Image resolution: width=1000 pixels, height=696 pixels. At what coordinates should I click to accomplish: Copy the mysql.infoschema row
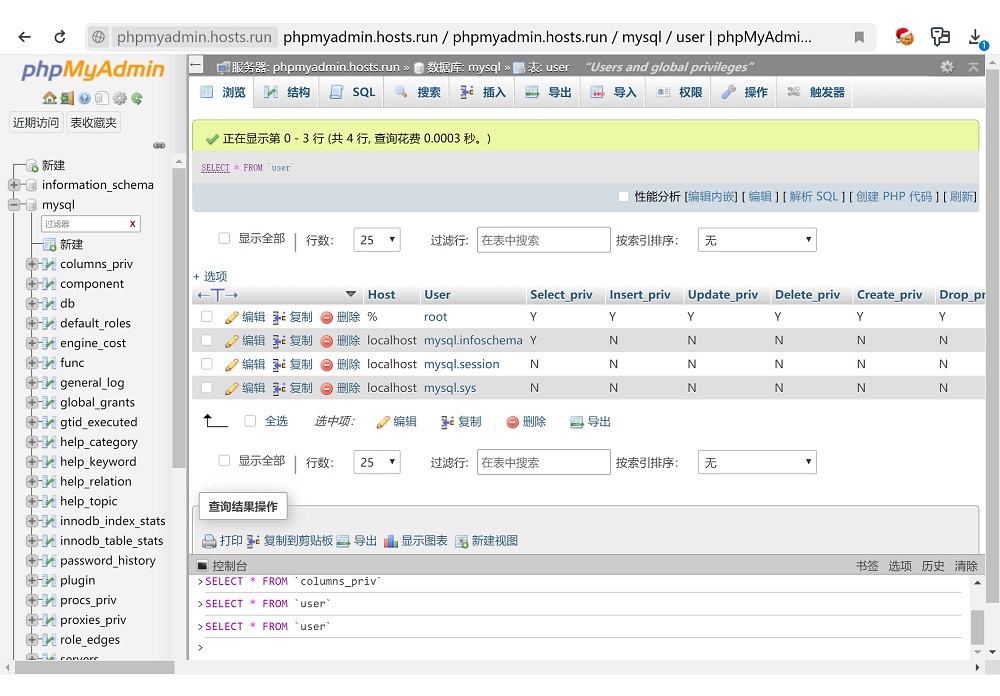coord(293,341)
